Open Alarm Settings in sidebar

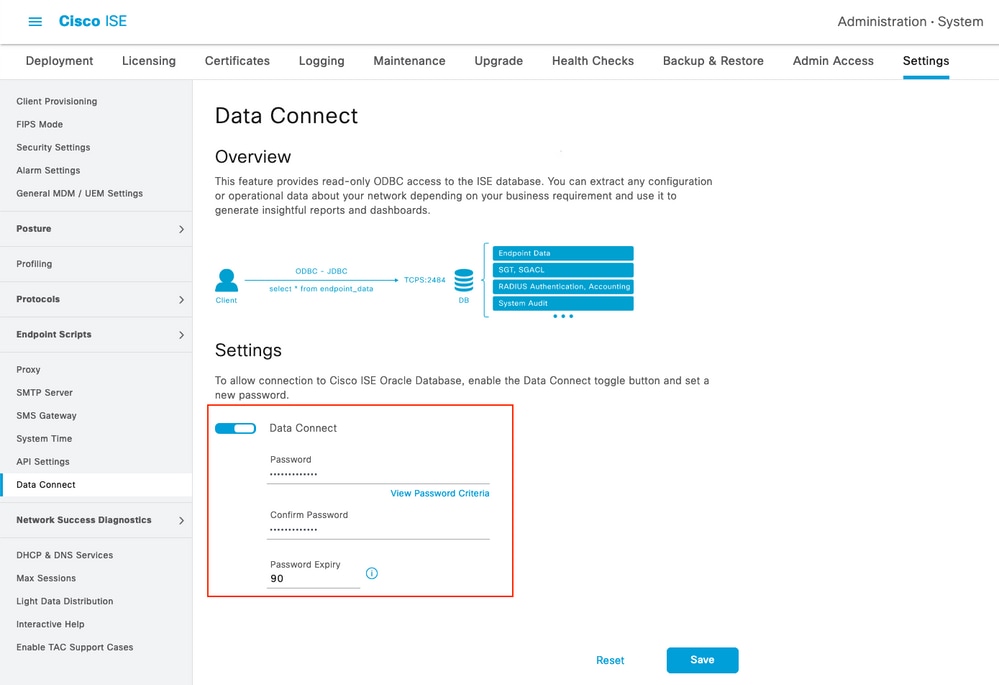coord(48,170)
